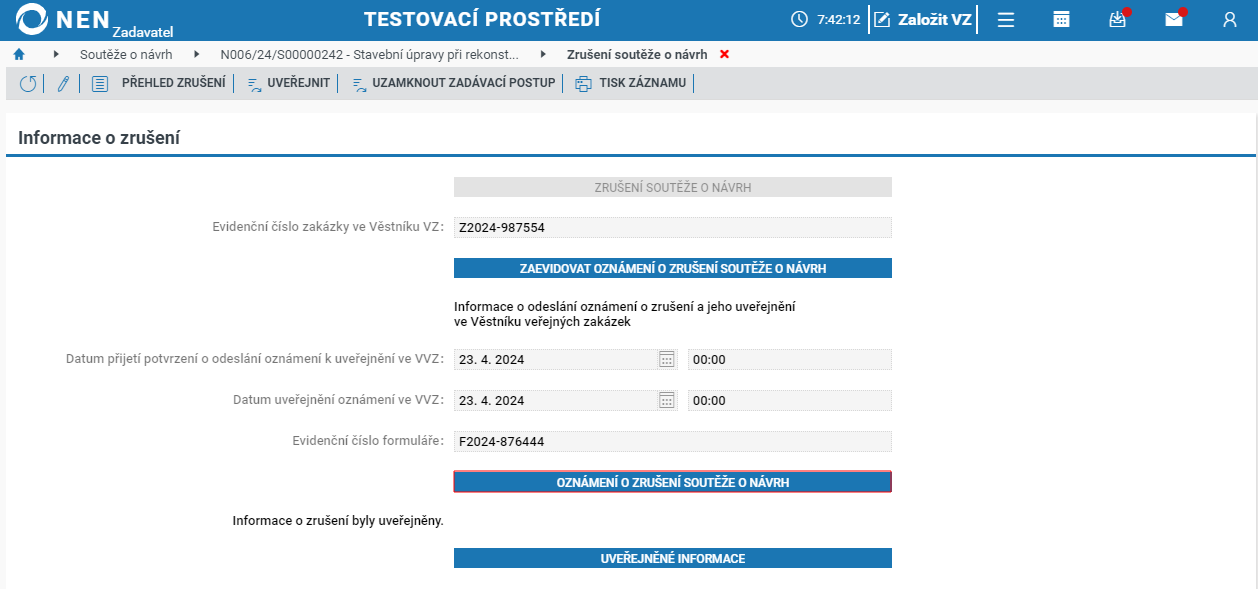Click Založit VZ button
The width and height of the screenshot is (1258, 589).
[923, 19]
